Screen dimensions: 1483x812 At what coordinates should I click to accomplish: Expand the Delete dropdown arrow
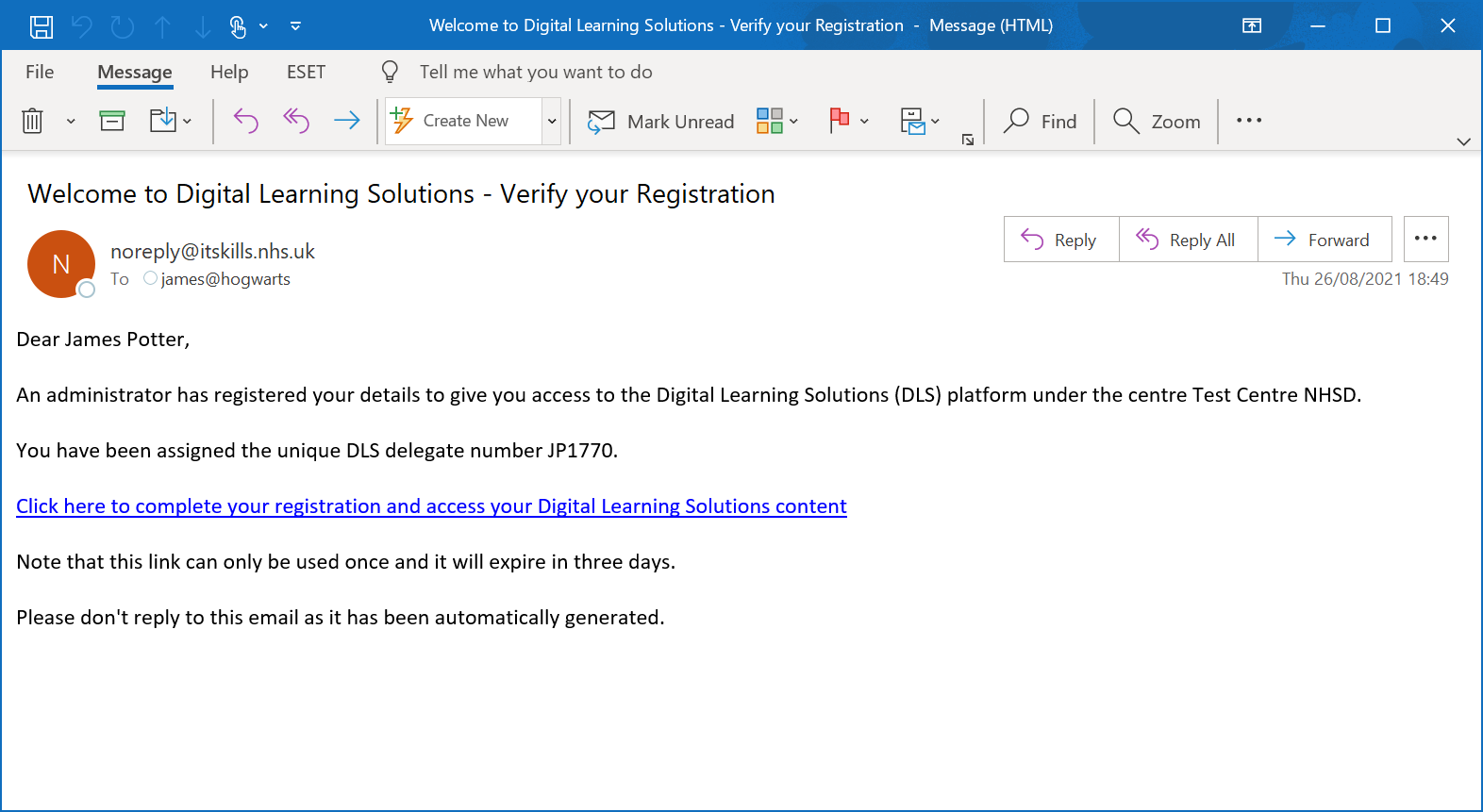pos(71,121)
